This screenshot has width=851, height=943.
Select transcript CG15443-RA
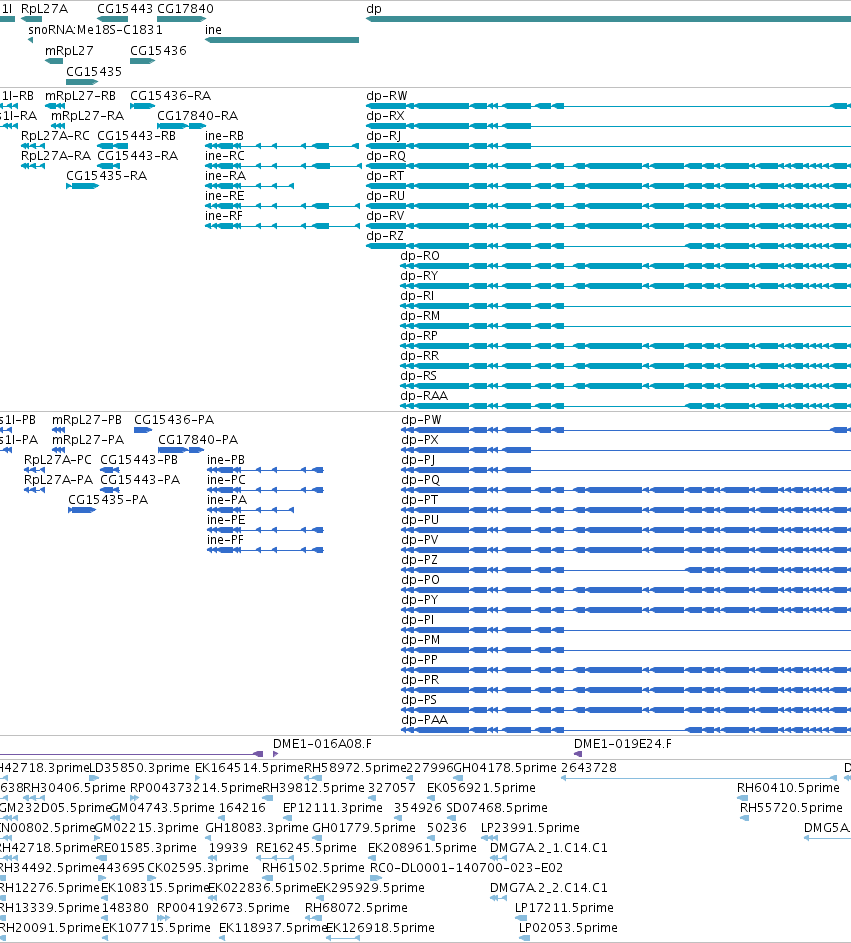(138, 156)
